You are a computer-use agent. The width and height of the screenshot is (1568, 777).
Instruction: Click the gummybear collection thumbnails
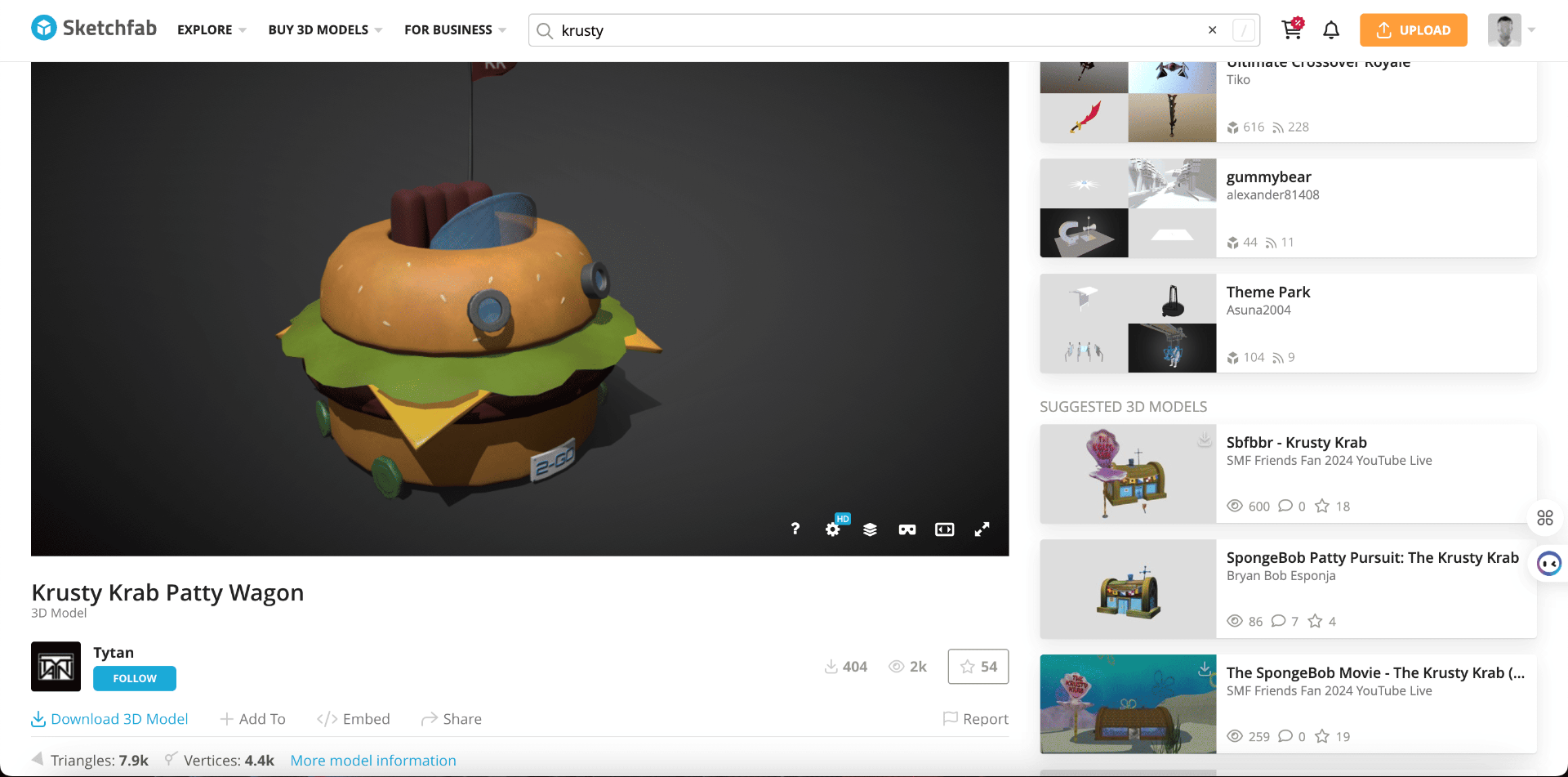1128,208
